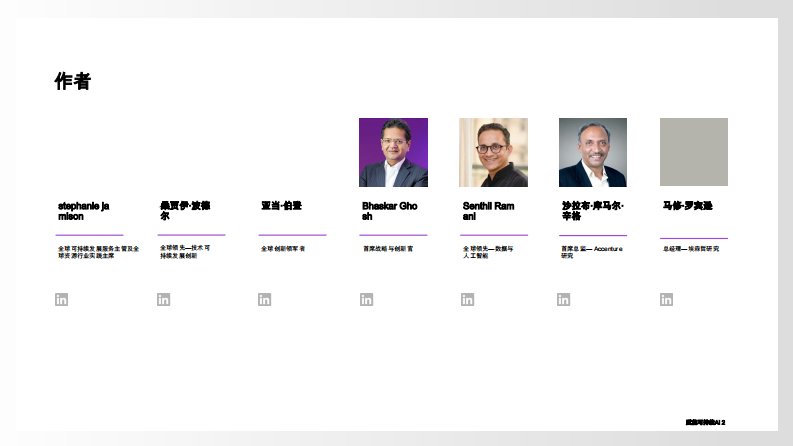793x446 pixels.
Task: Click the page number footer text
Action: 705,421
